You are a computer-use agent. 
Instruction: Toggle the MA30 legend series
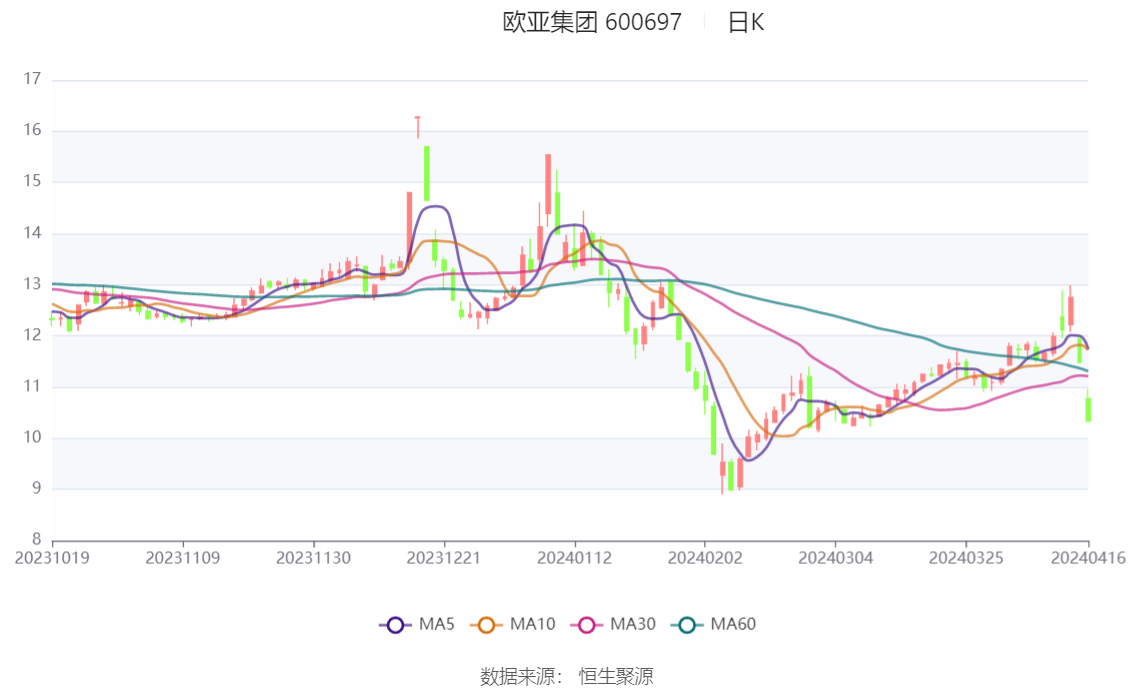click(x=613, y=625)
